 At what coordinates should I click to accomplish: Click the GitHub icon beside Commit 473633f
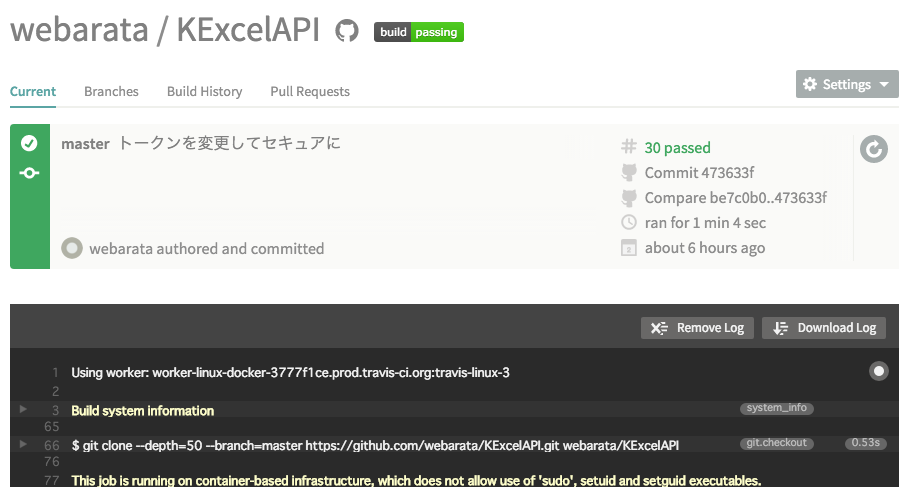click(x=629, y=172)
